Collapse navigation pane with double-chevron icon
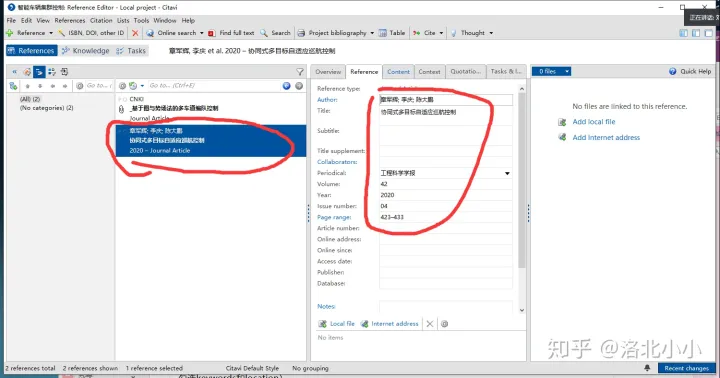The image size is (720, 378). click(14, 72)
